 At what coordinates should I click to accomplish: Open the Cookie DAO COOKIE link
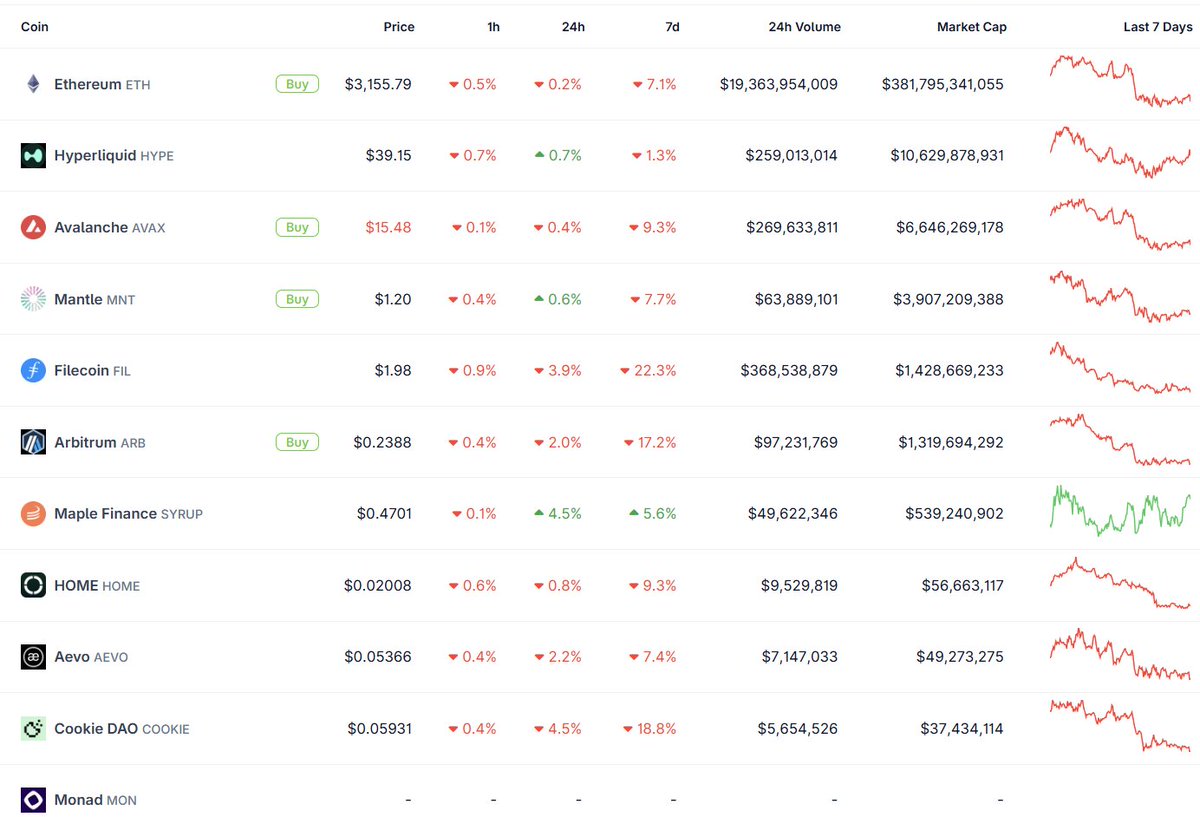tap(122, 729)
